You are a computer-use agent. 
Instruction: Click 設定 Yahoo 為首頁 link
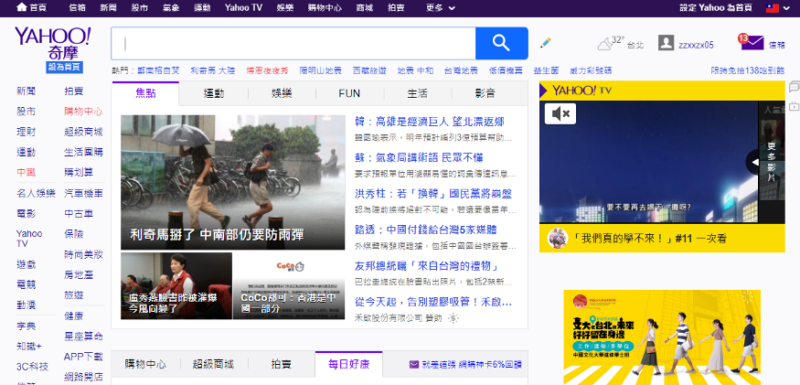(x=716, y=8)
